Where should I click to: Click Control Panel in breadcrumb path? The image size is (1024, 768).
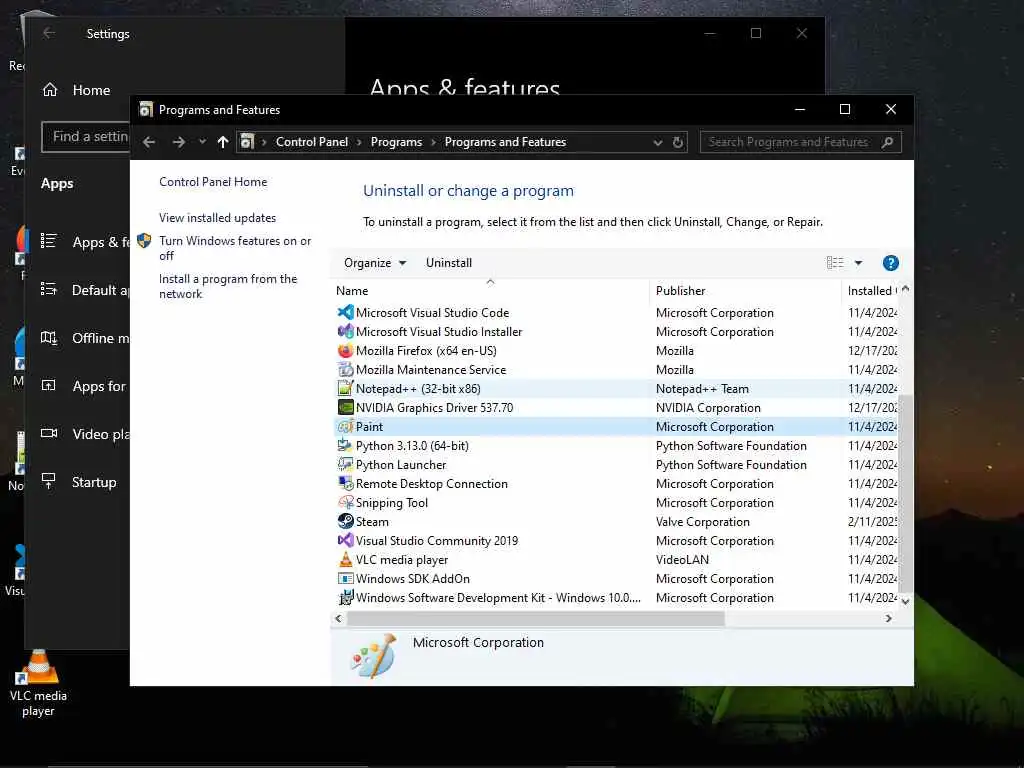pos(312,142)
